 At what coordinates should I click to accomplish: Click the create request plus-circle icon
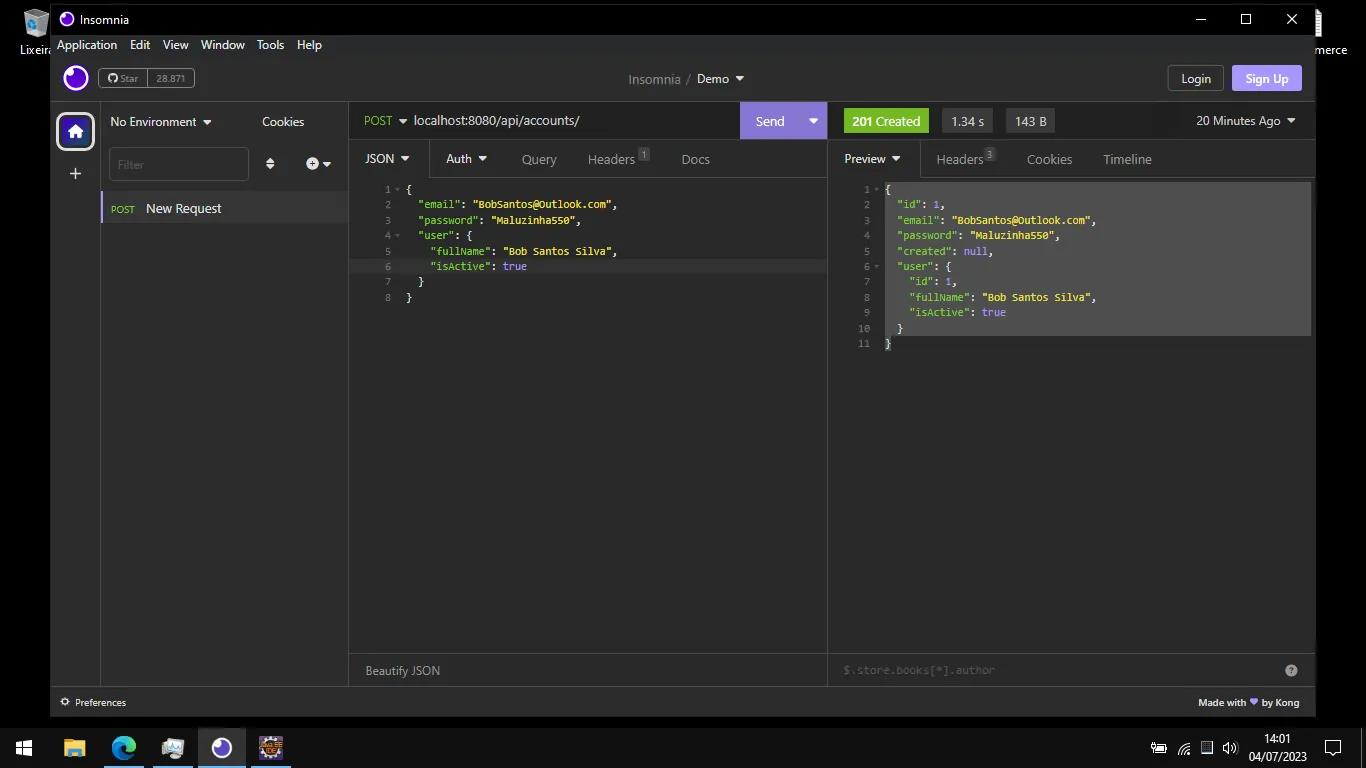318,164
